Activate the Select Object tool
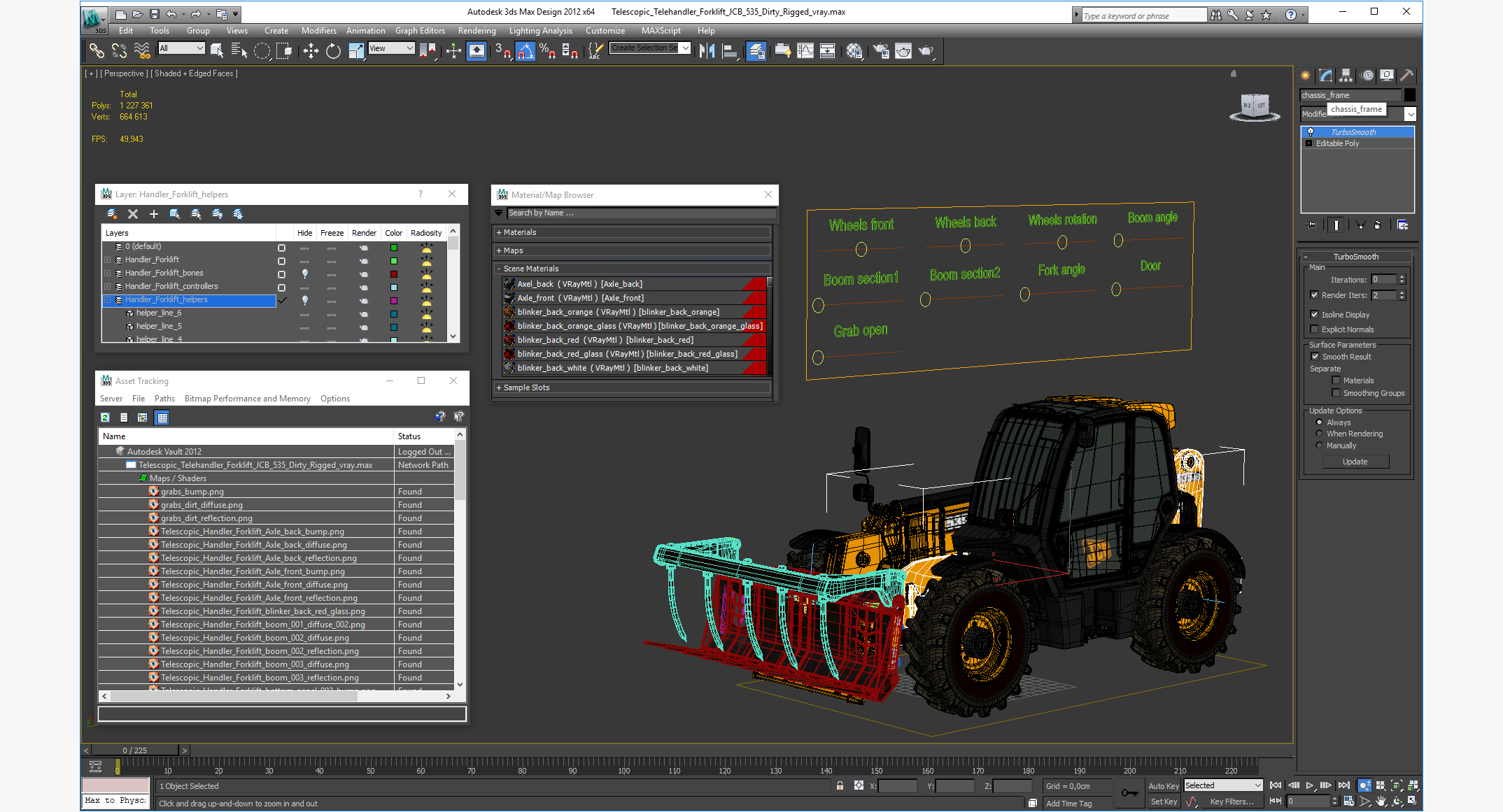The height and width of the screenshot is (812, 1503). [217, 50]
